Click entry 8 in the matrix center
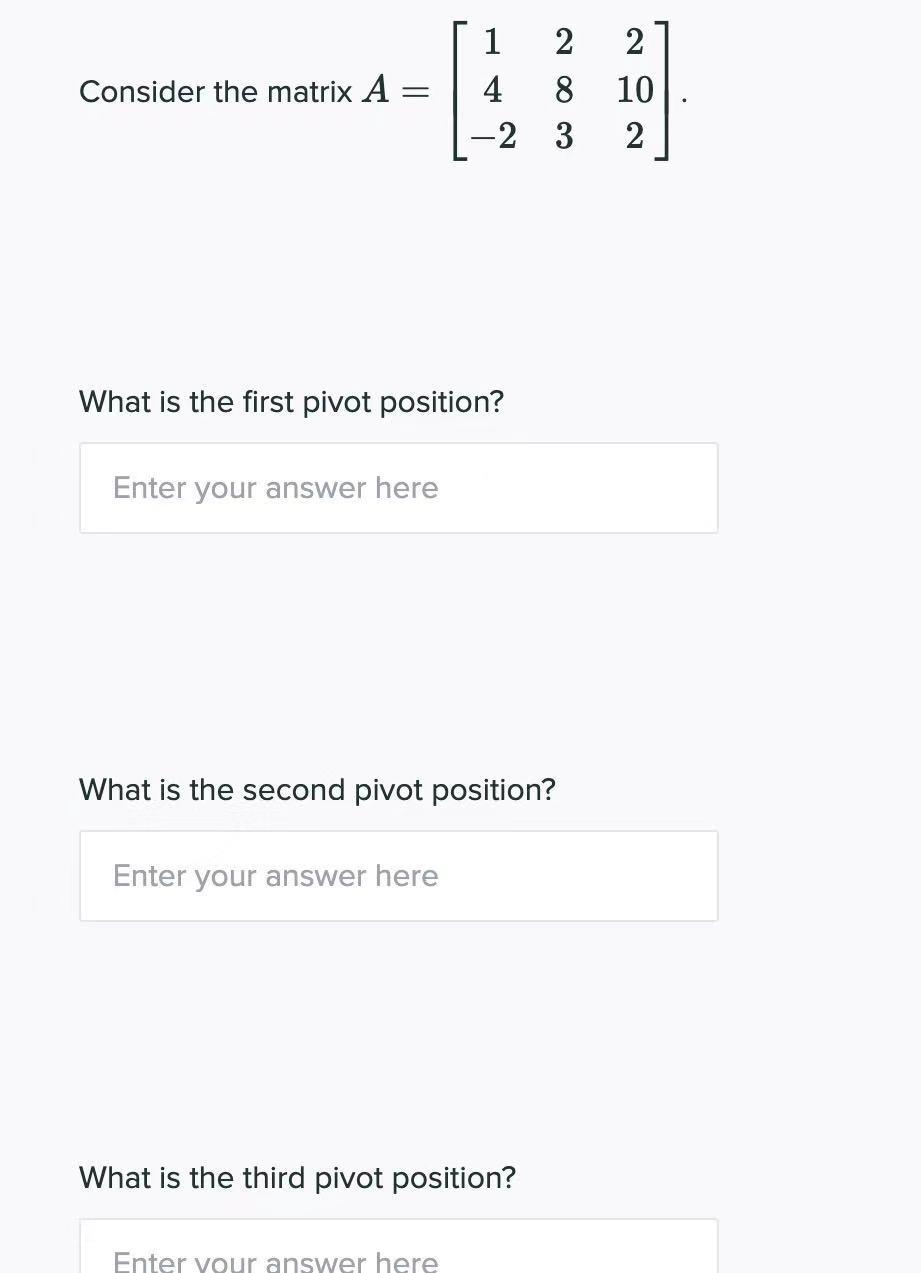921x1273 pixels. (x=564, y=90)
